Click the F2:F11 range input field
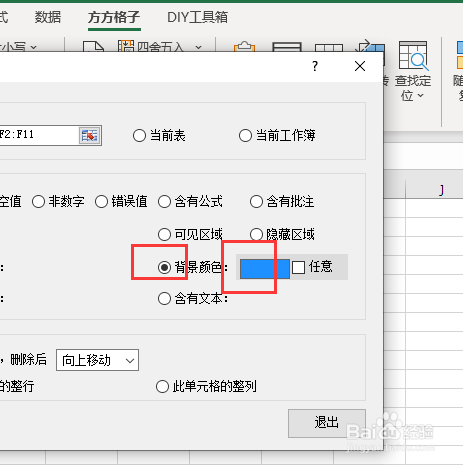This screenshot has height=465, width=463. coord(39,135)
